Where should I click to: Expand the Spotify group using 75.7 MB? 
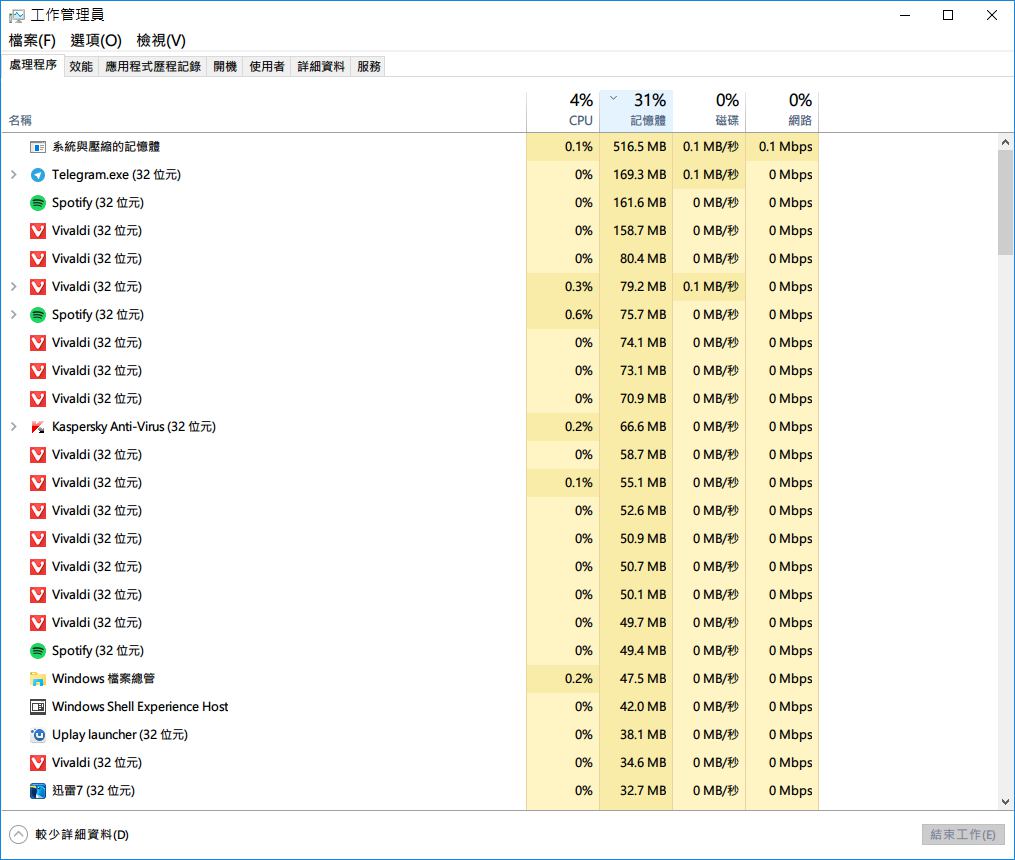14,314
